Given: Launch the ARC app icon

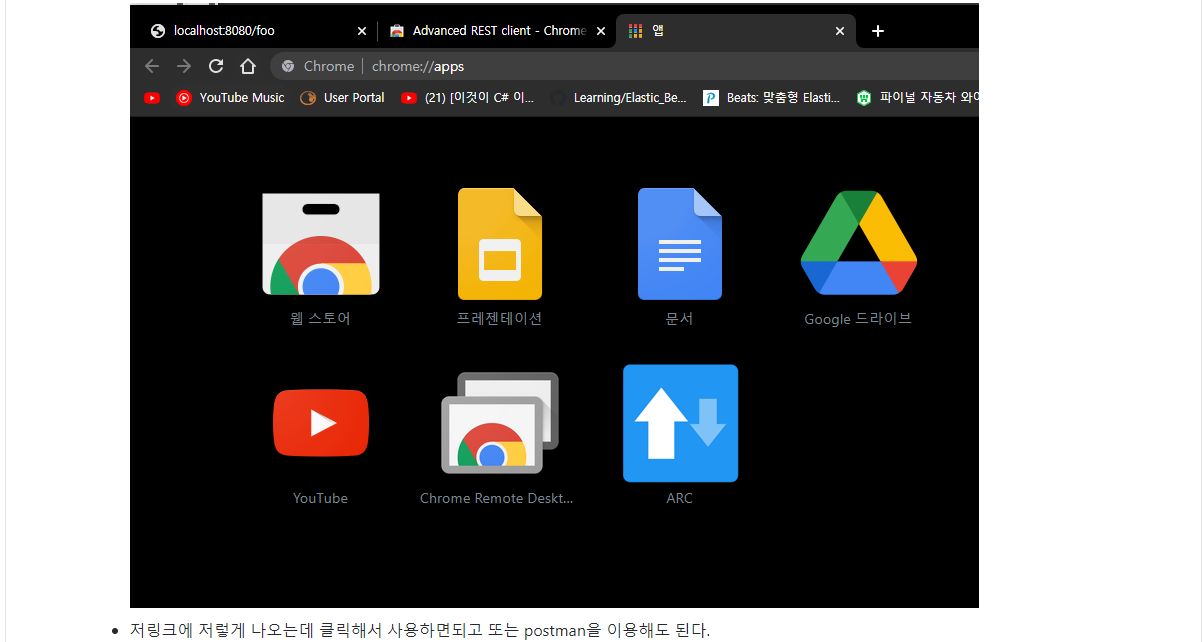Looking at the screenshot, I should pyautogui.click(x=680, y=423).
